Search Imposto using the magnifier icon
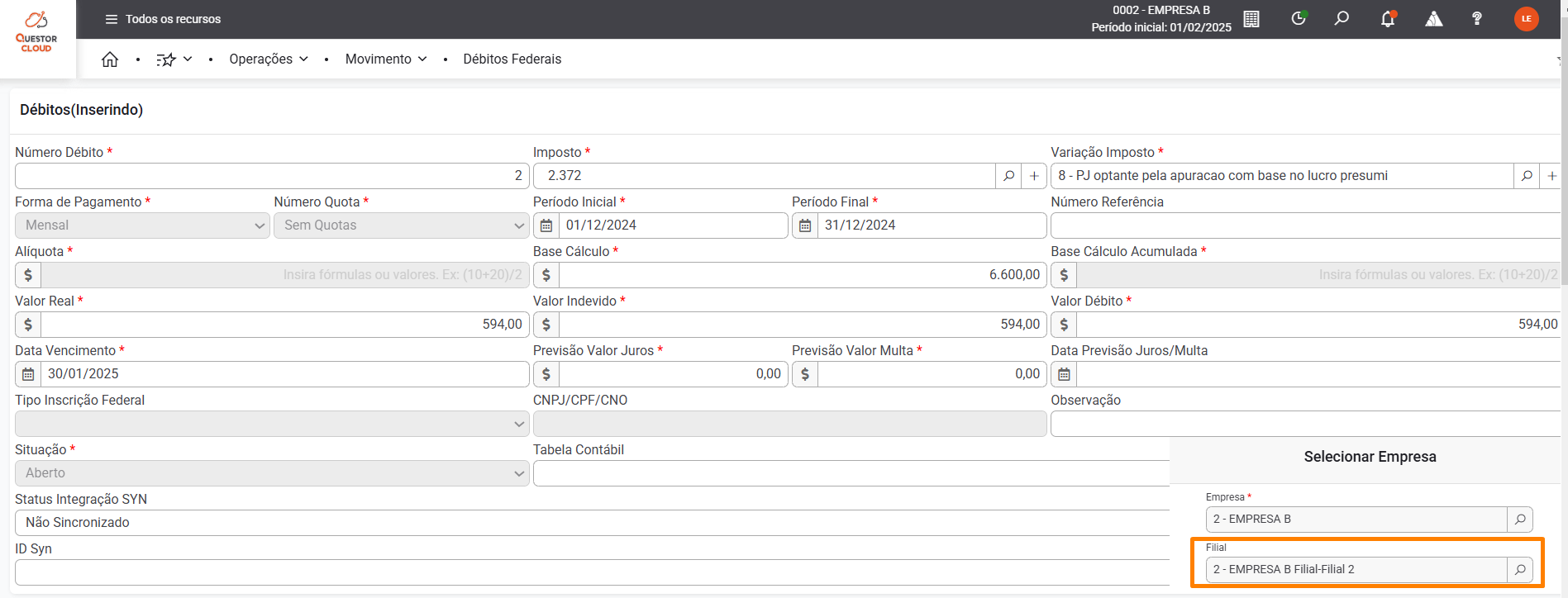 pos(1008,176)
